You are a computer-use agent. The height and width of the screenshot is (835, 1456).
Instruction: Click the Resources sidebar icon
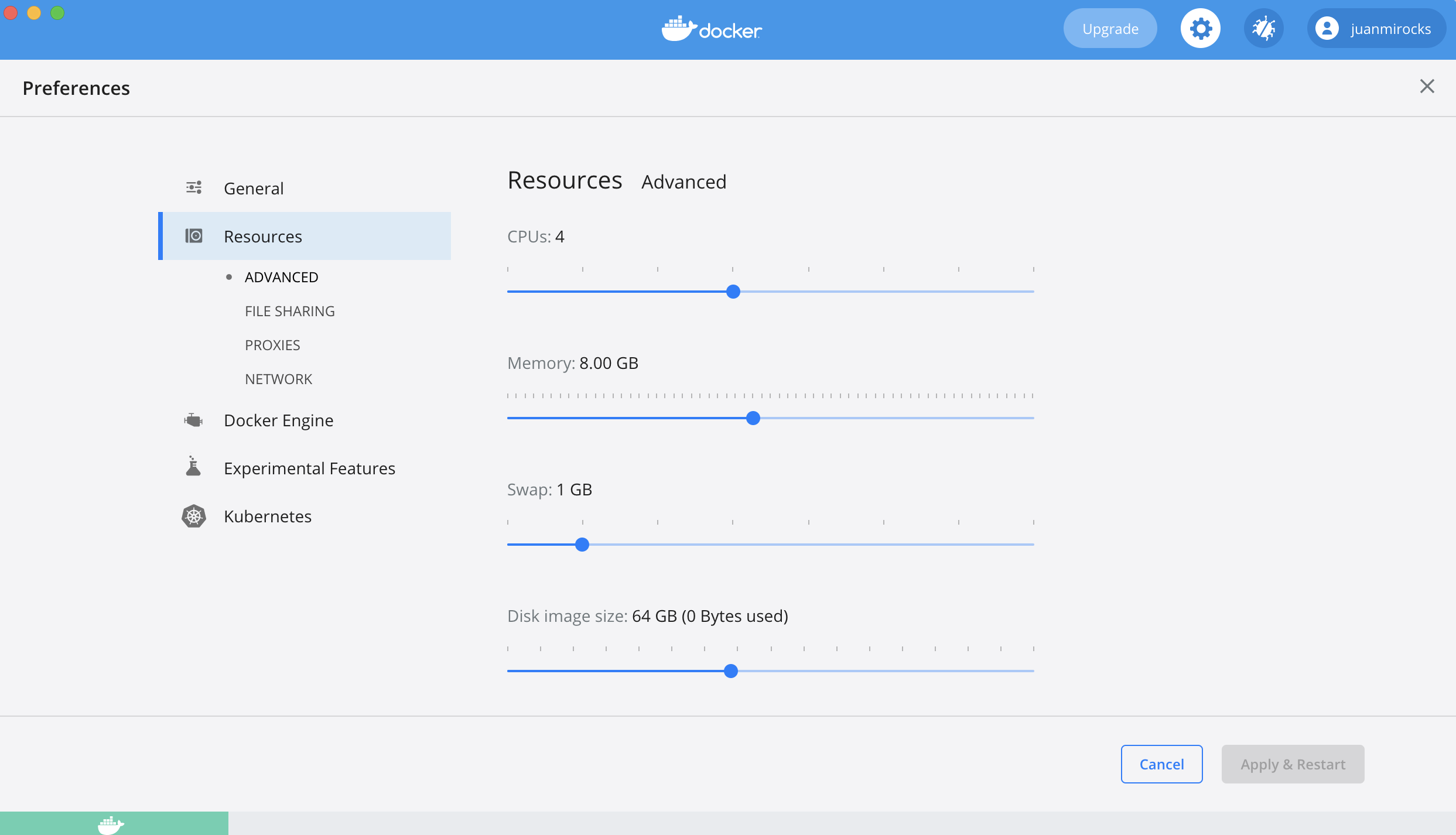(x=193, y=235)
